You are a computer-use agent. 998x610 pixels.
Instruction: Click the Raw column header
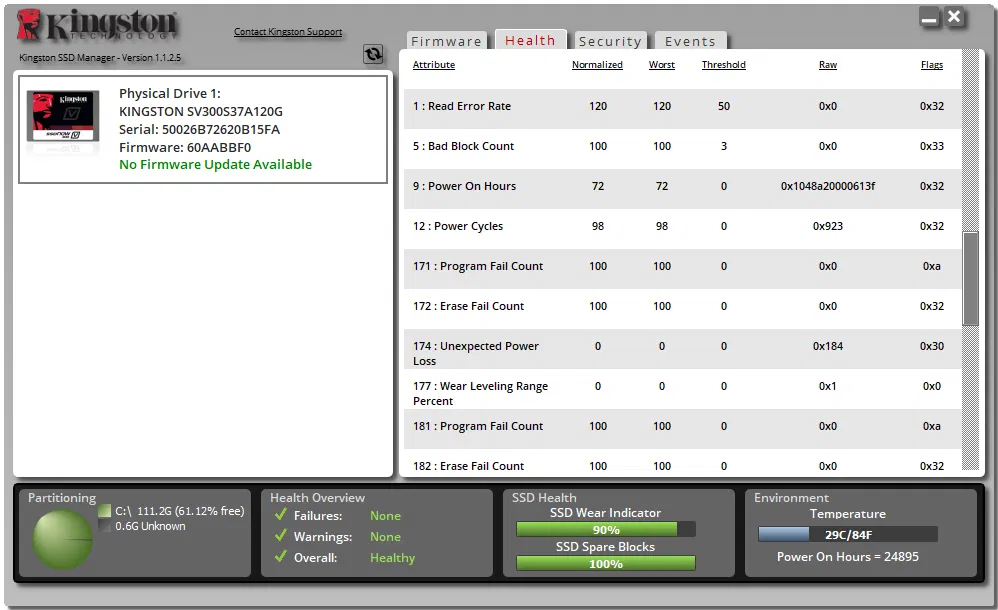pos(827,64)
